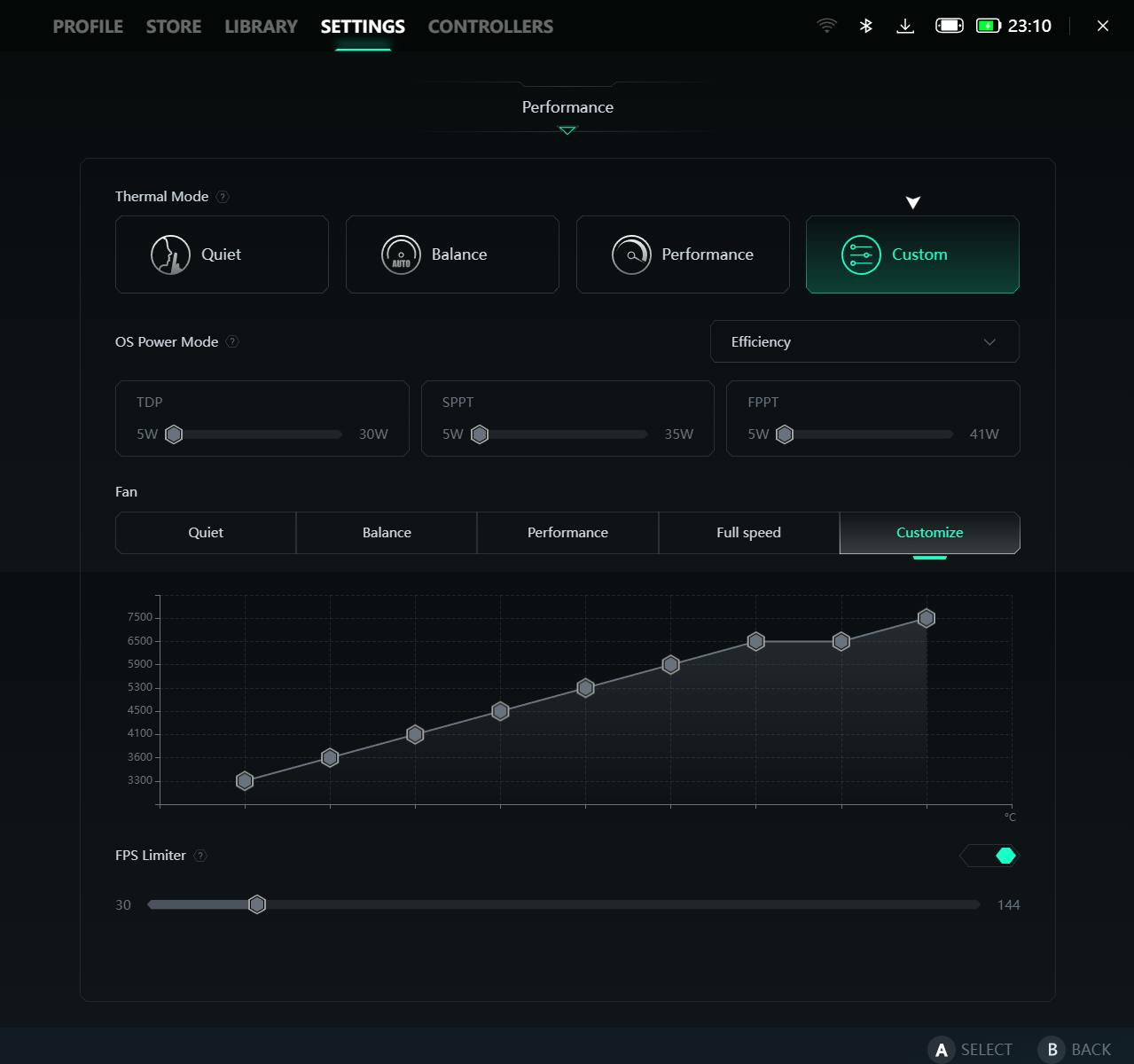Select the Balance thermal mode
The width and height of the screenshot is (1134, 1064).
(452, 254)
